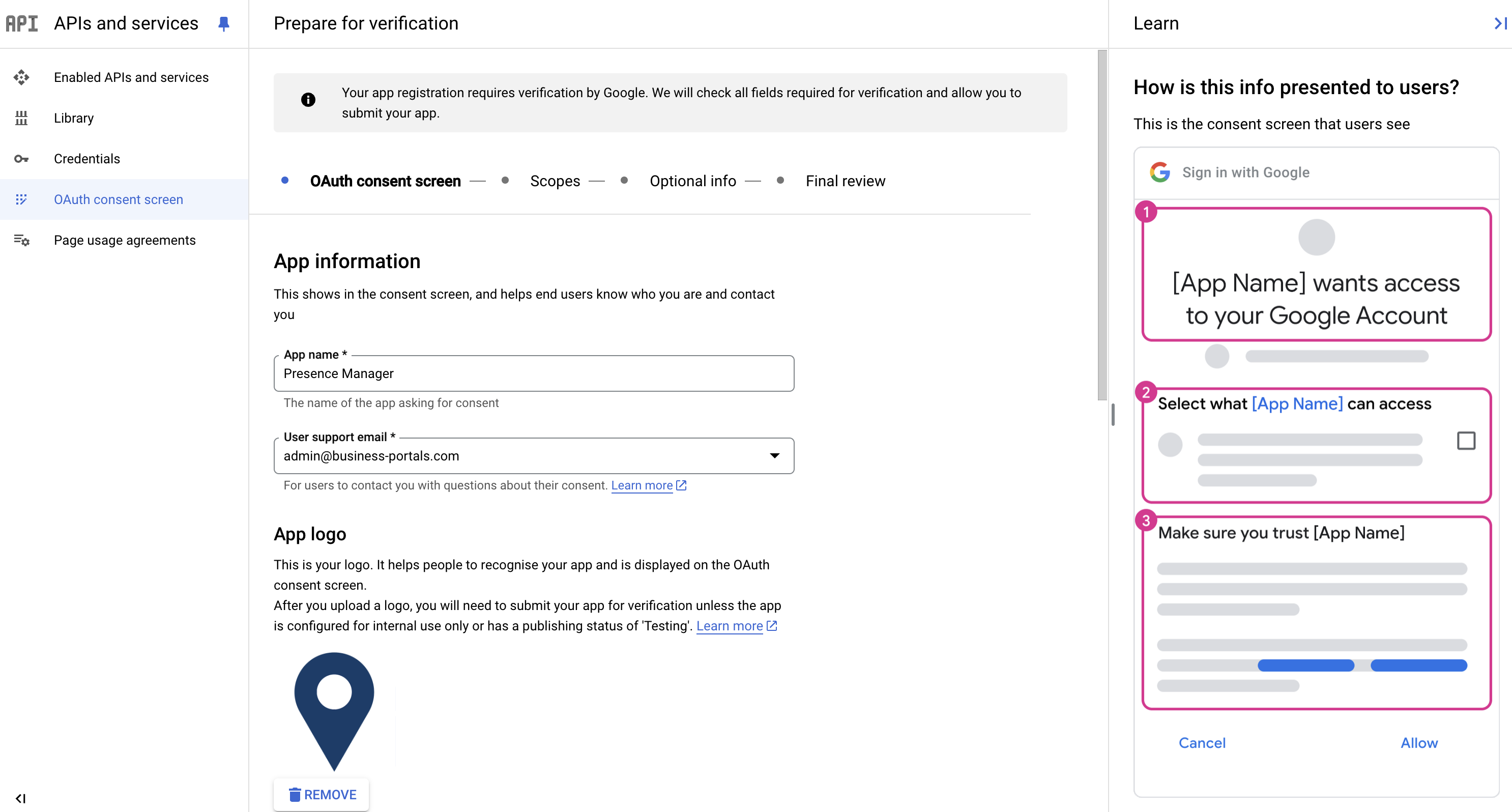Tick the checkbox in consent screen preview
This screenshot has height=812, width=1512.
point(1466,441)
